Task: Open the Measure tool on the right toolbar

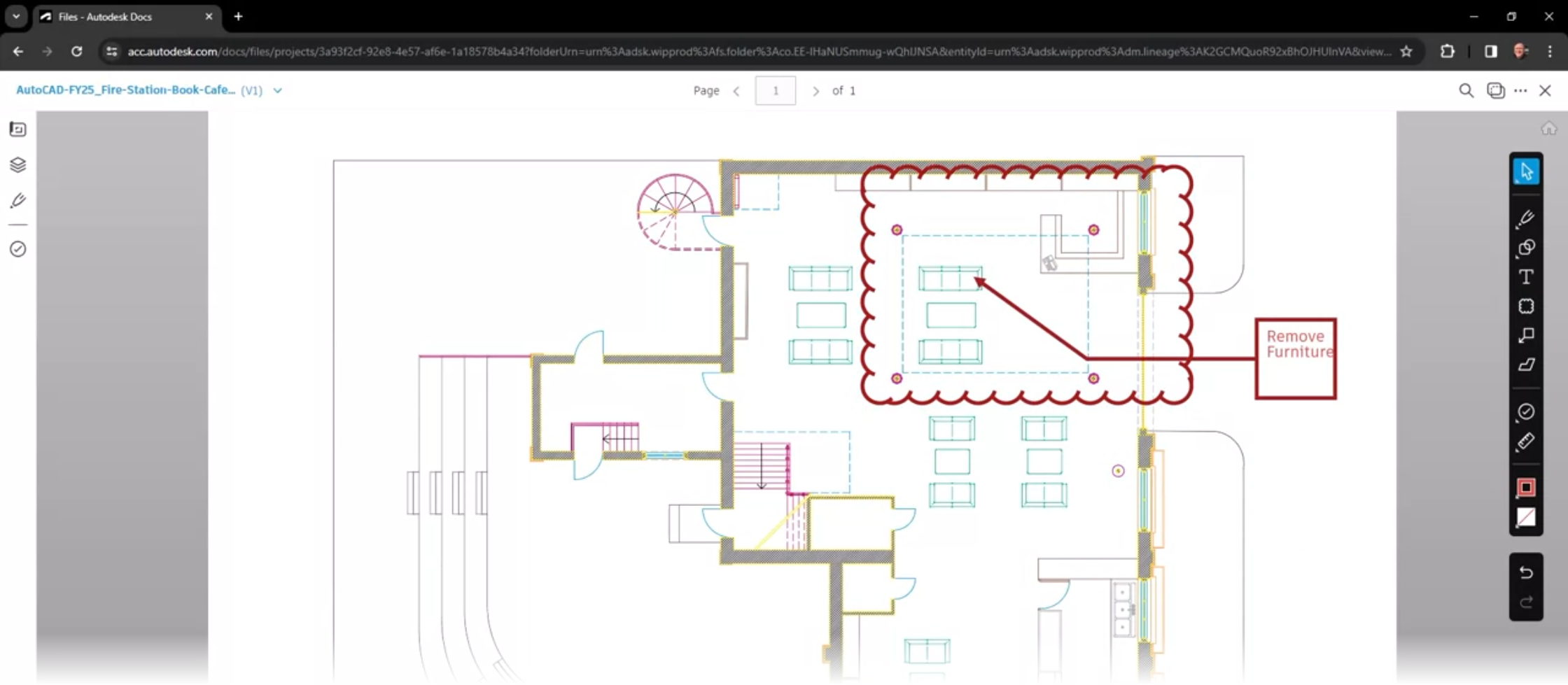Action: pos(1526,442)
